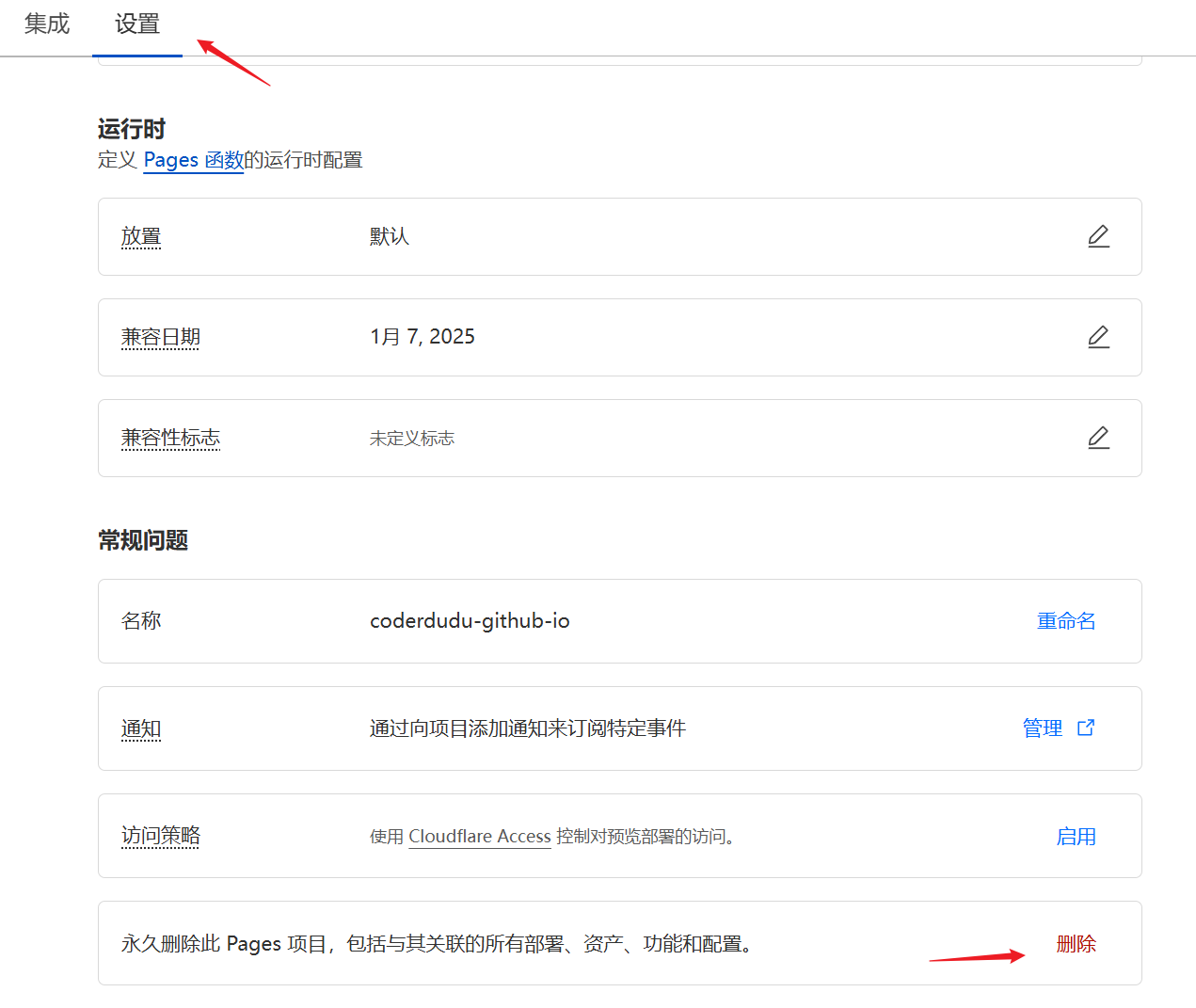The height and width of the screenshot is (1008, 1196).
Task: Click the 未定义标志 placeholder text
Action: (412, 439)
